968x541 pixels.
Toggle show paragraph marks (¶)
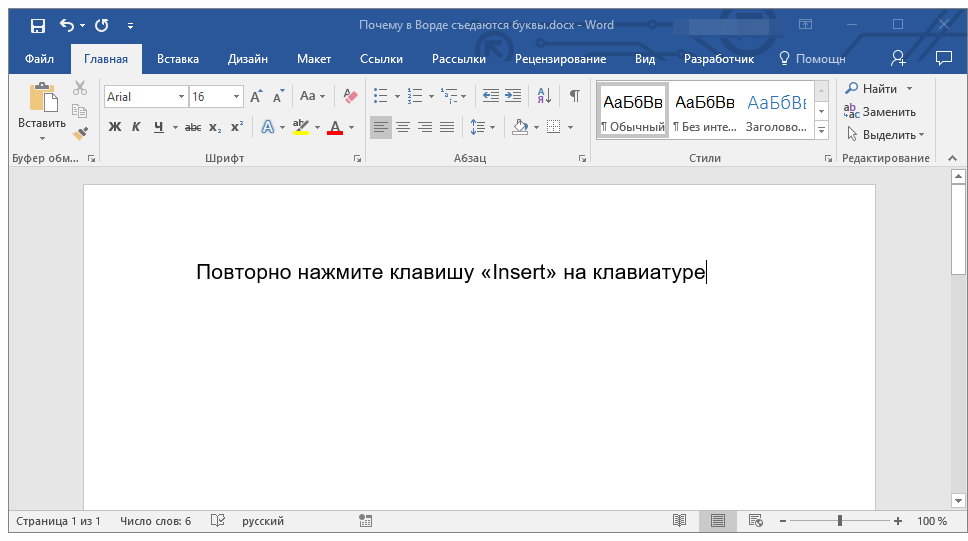(574, 96)
